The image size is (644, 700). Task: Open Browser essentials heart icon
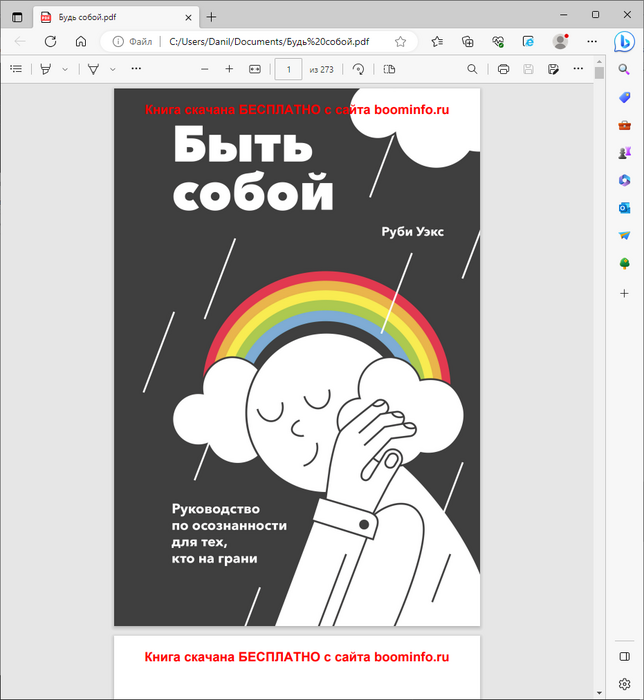coord(498,42)
